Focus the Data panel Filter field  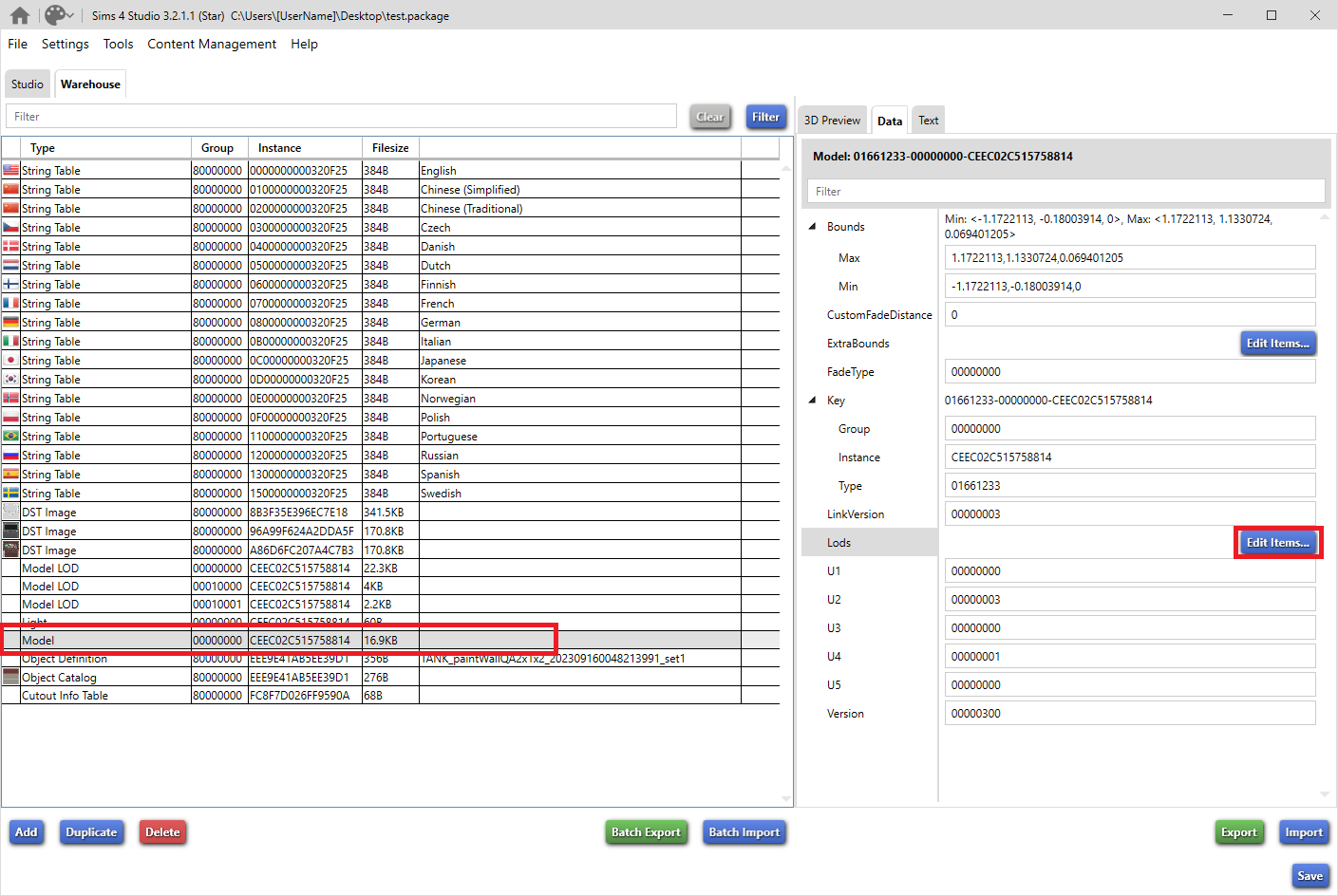click(1065, 191)
